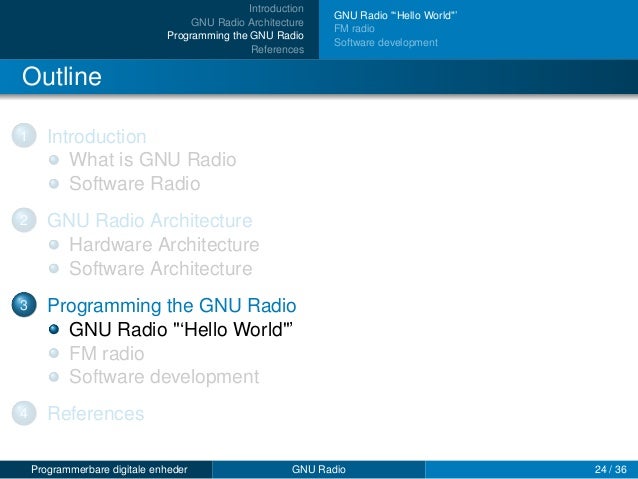Click the Outline slide title
Screen dimensions: 638x479
tap(61, 77)
